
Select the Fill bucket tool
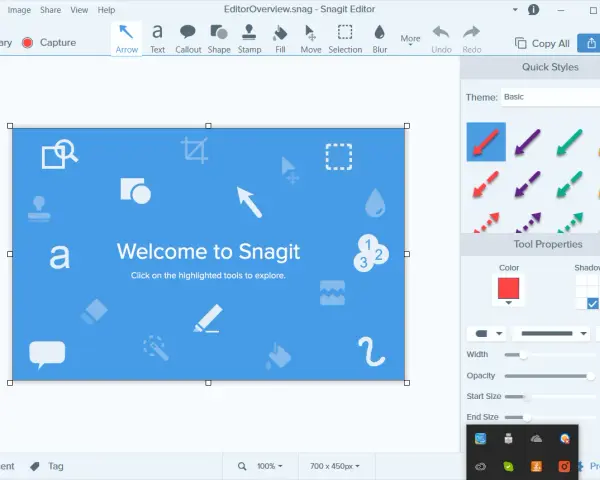click(280, 39)
